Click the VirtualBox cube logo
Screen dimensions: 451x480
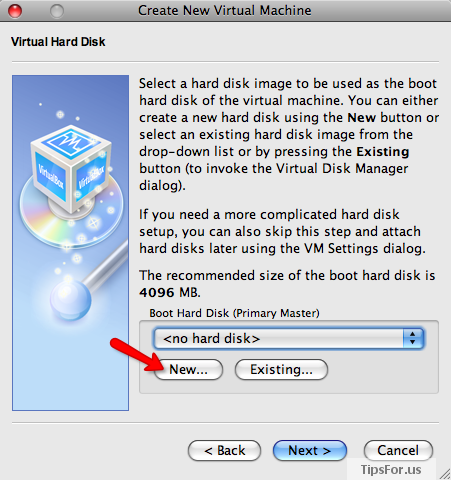pos(71,167)
